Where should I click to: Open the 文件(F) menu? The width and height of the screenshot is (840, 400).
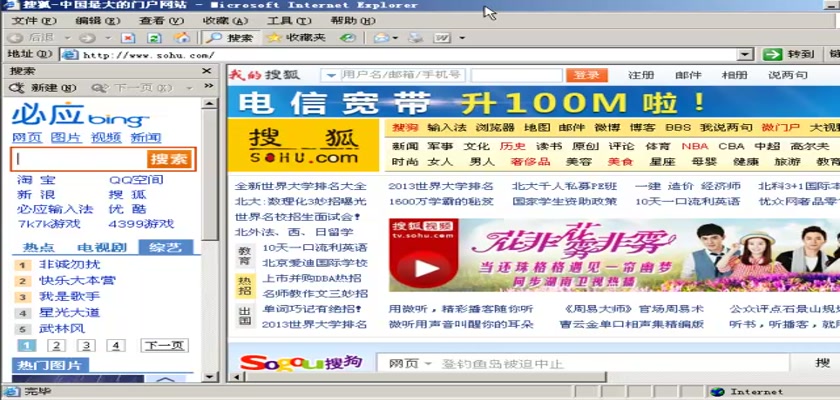[34, 21]
